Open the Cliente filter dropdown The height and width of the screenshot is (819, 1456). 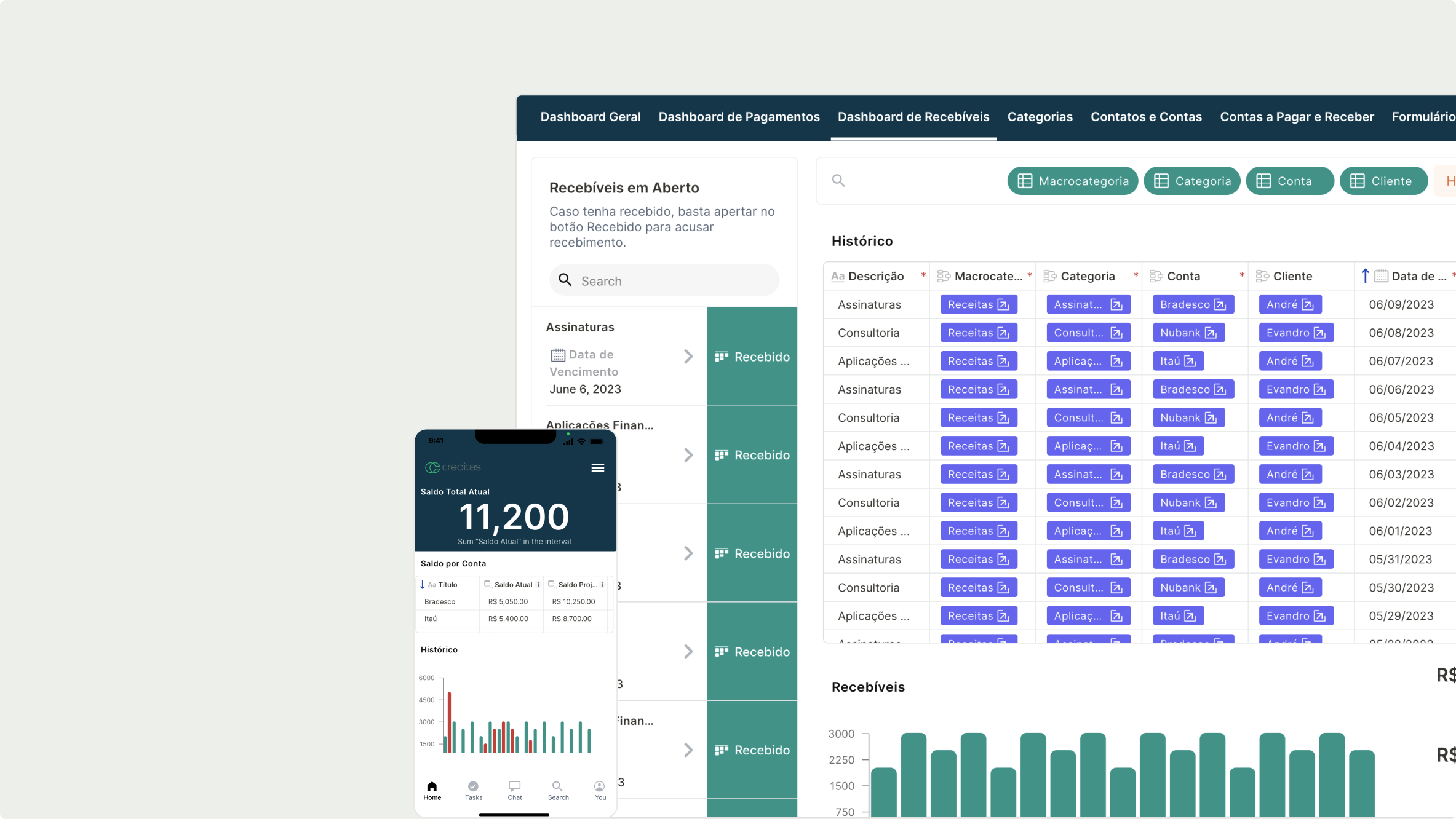[1383, 181]
